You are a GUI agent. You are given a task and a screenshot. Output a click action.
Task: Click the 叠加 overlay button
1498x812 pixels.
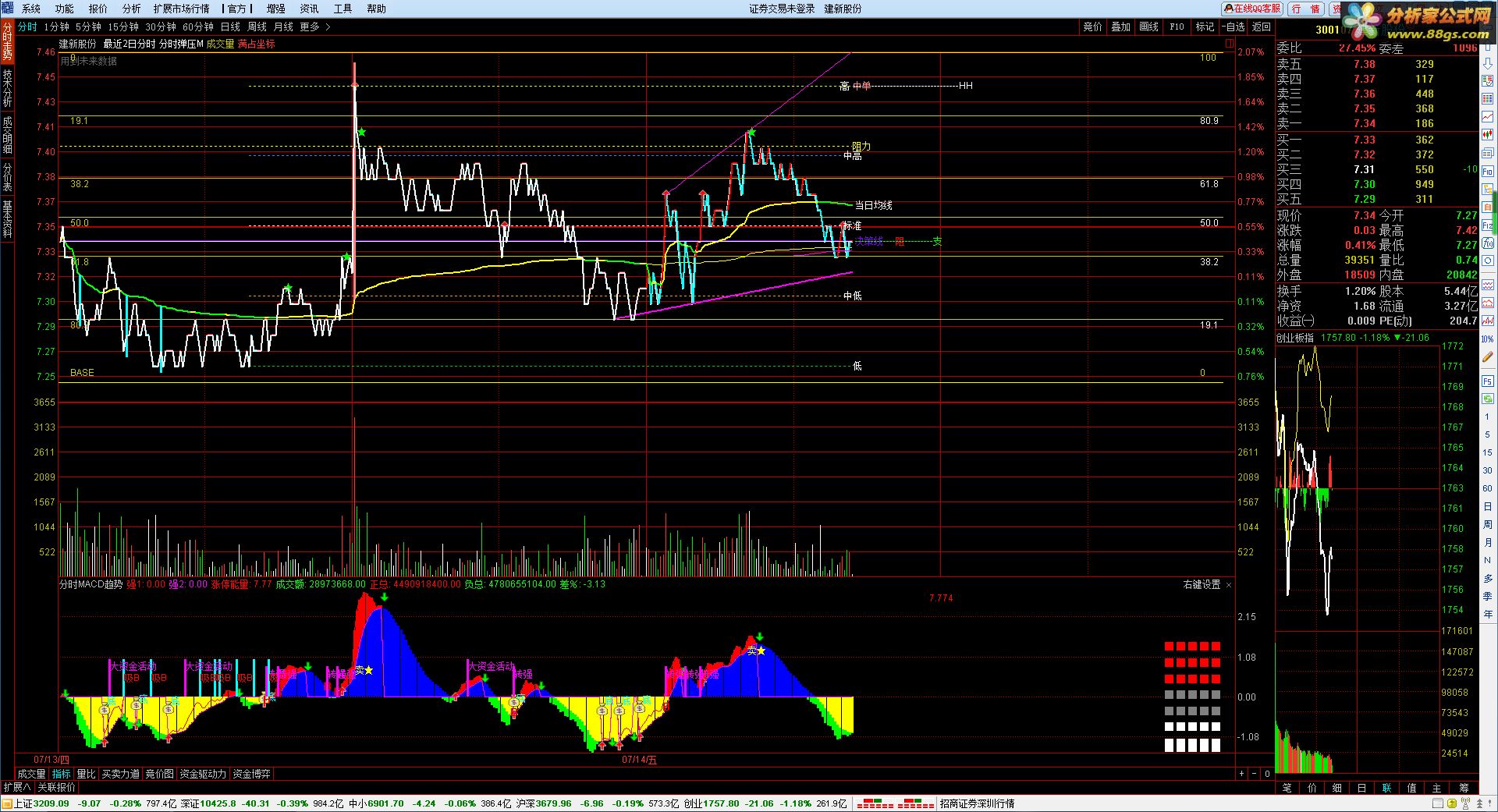[x=1120, y=27]
